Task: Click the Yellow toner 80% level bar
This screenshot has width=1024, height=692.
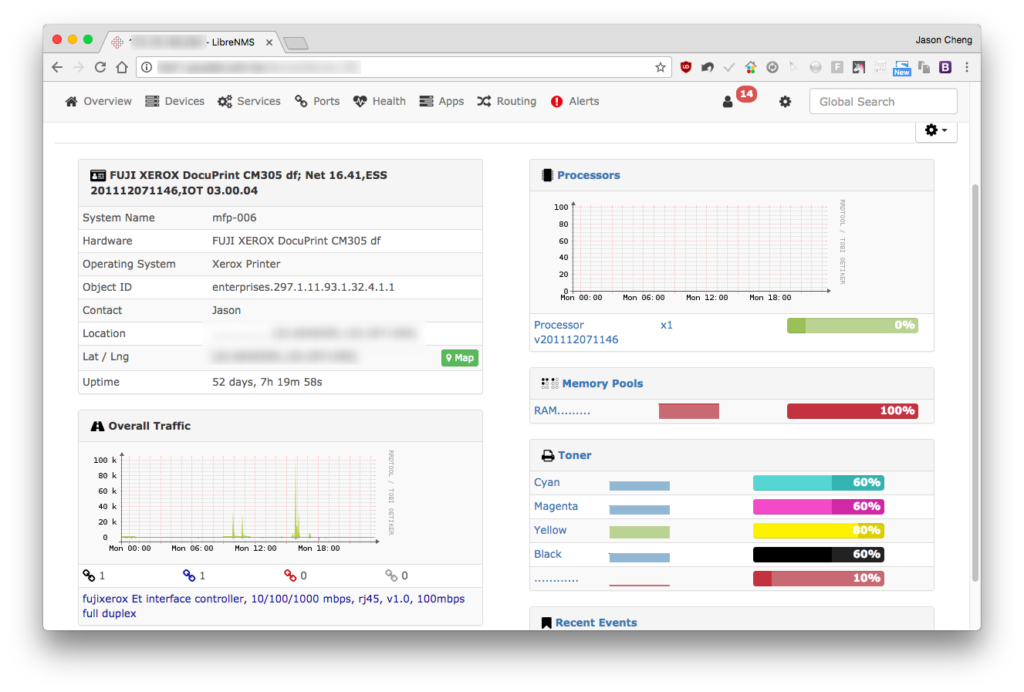Action: pos(818,530)
